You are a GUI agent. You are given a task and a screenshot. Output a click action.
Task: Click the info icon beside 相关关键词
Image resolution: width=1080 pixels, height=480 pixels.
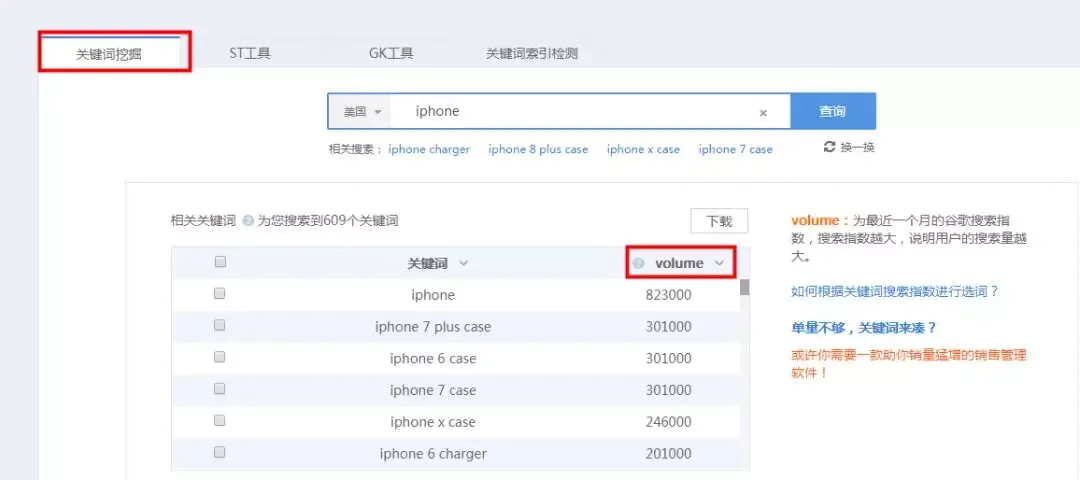[249, 221]
